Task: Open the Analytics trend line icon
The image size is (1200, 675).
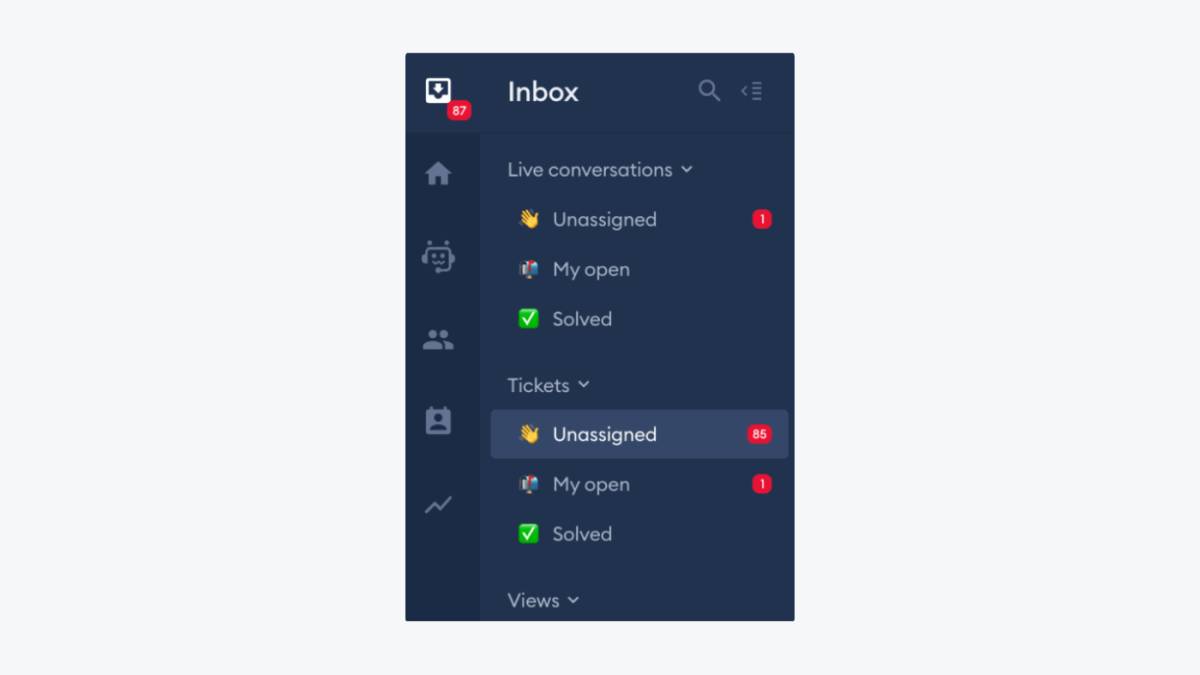Action: (438, 505)
